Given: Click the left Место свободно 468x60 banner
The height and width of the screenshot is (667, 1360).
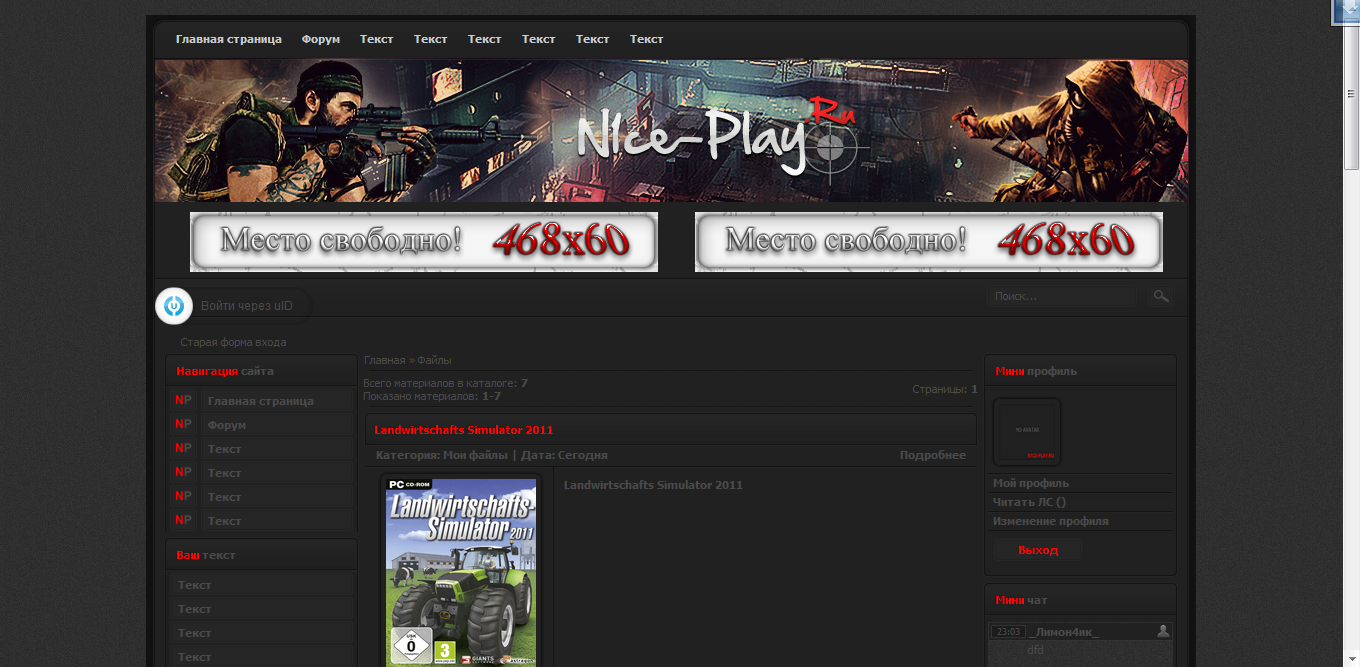Looking at the screenshot, I should coord(424,241).
